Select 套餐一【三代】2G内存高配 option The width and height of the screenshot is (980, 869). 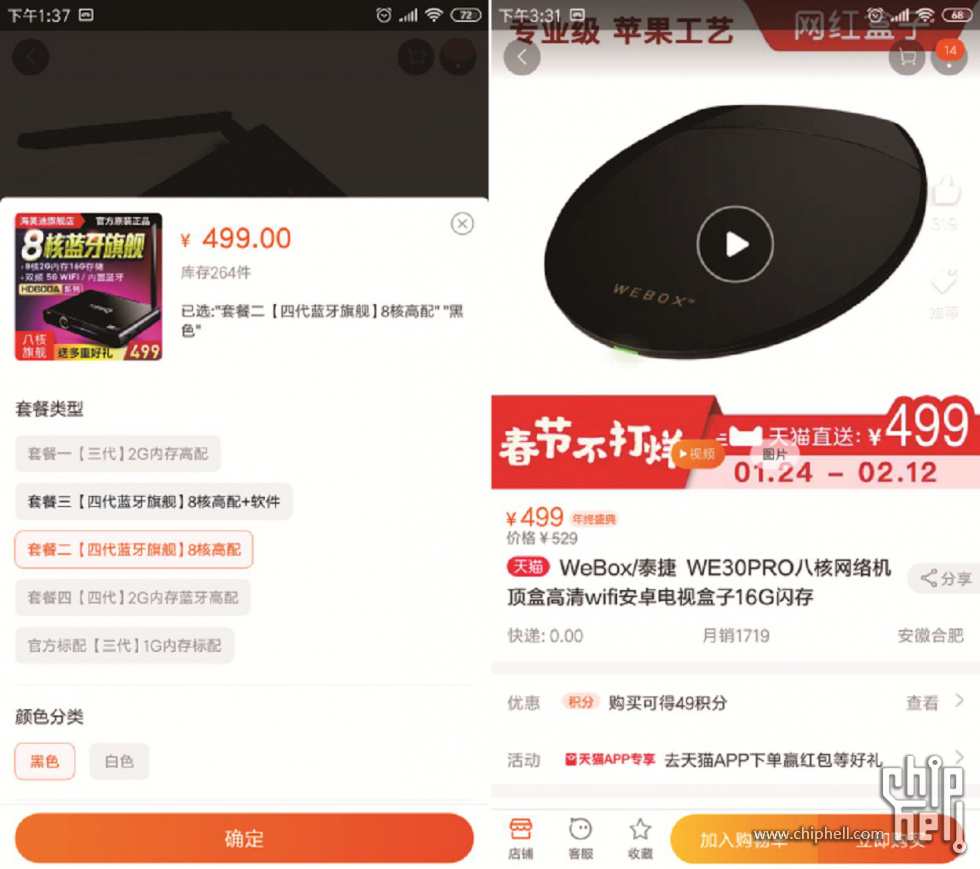[118, 453]
